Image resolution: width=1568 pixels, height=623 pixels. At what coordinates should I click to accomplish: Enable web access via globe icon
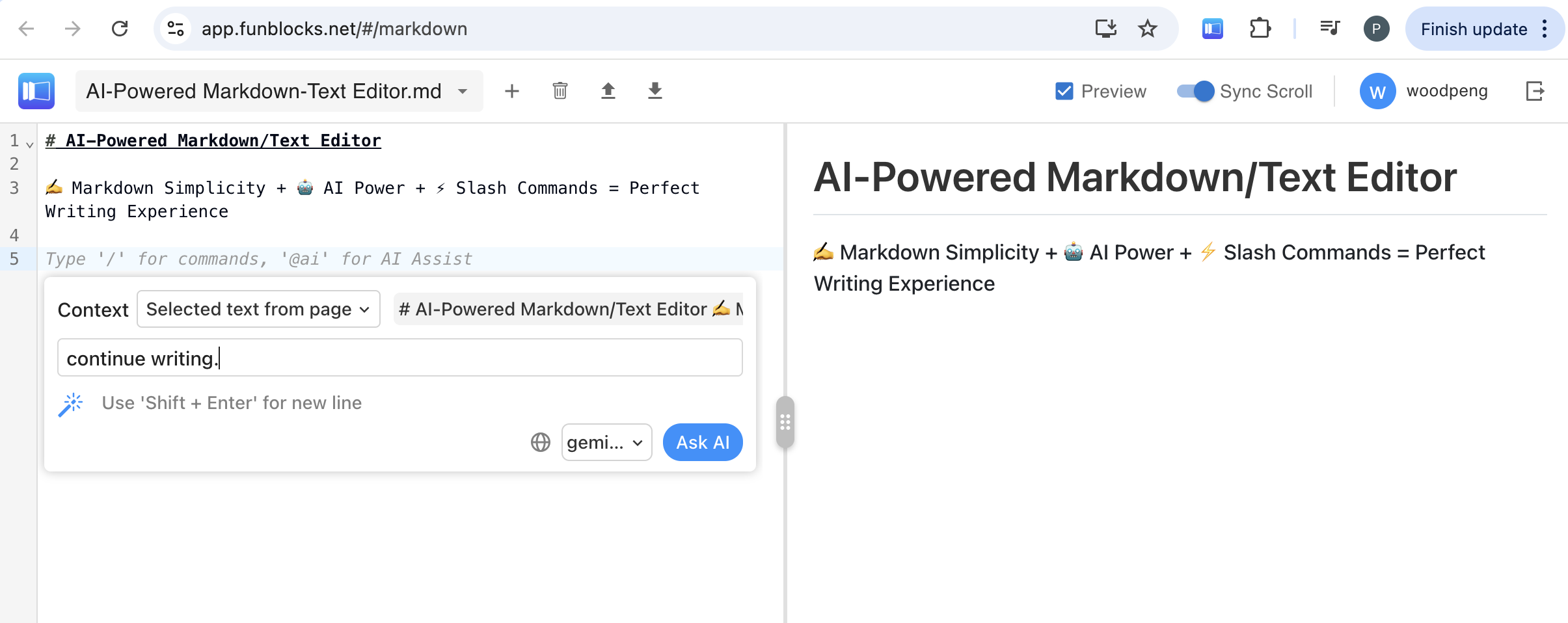coord(539,442)
